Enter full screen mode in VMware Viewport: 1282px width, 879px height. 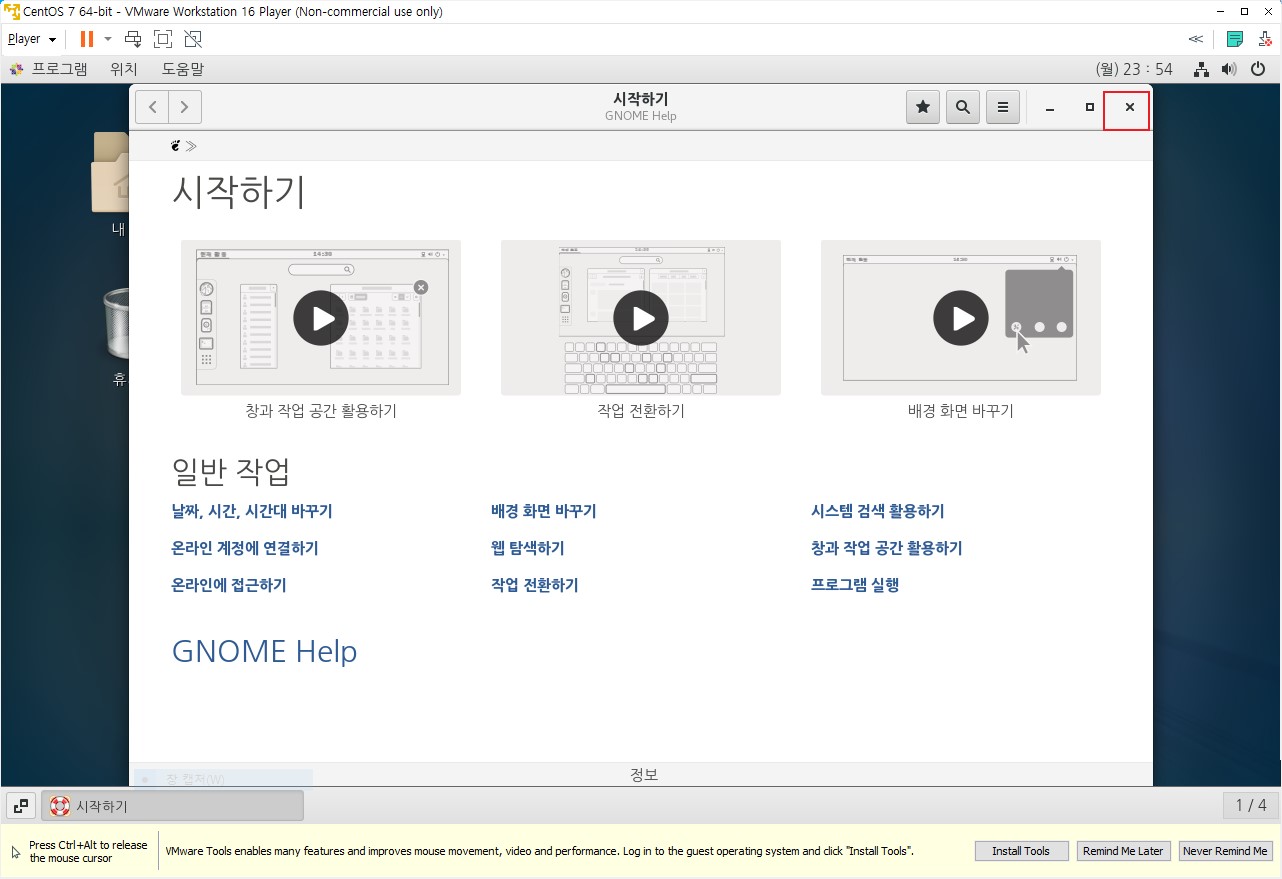163,39
